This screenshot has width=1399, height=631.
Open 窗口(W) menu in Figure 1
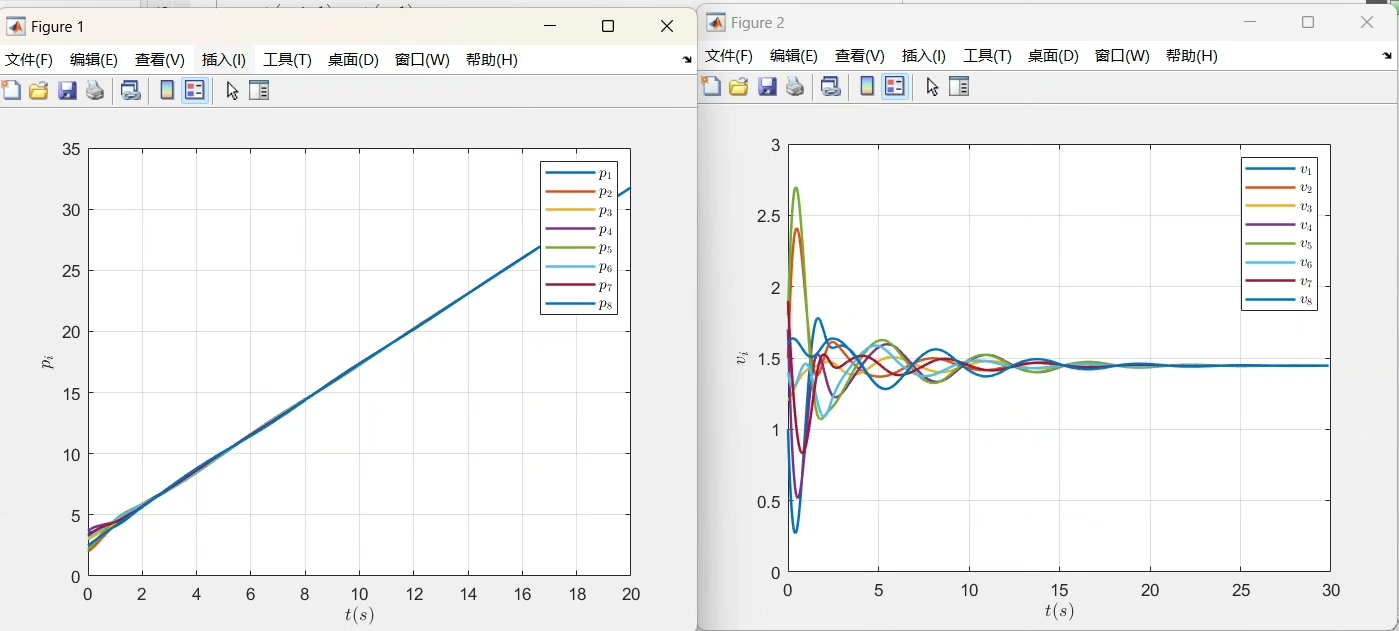[423, 60]
